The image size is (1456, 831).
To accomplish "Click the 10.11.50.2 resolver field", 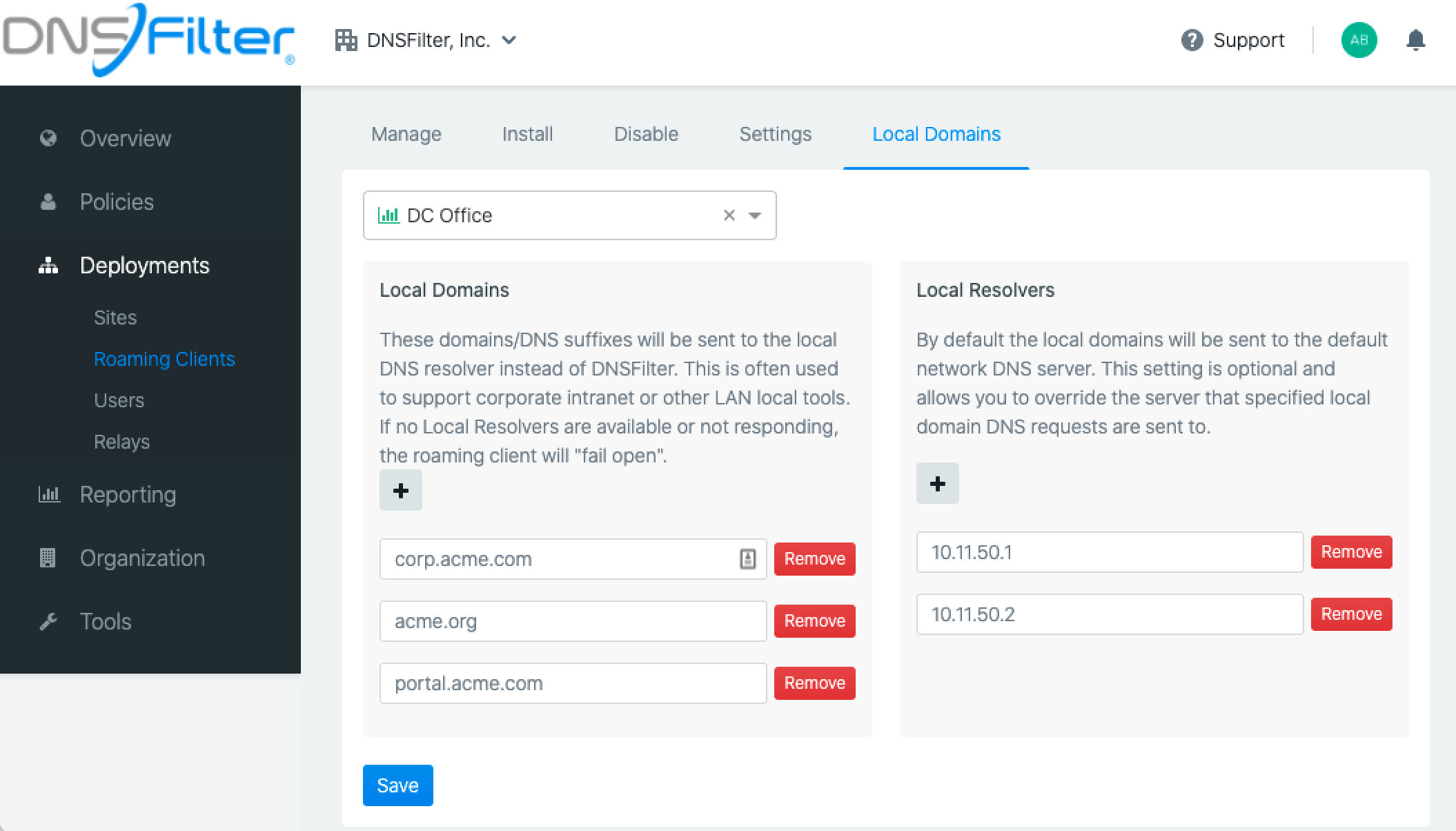I will [x=1110, y=614].
